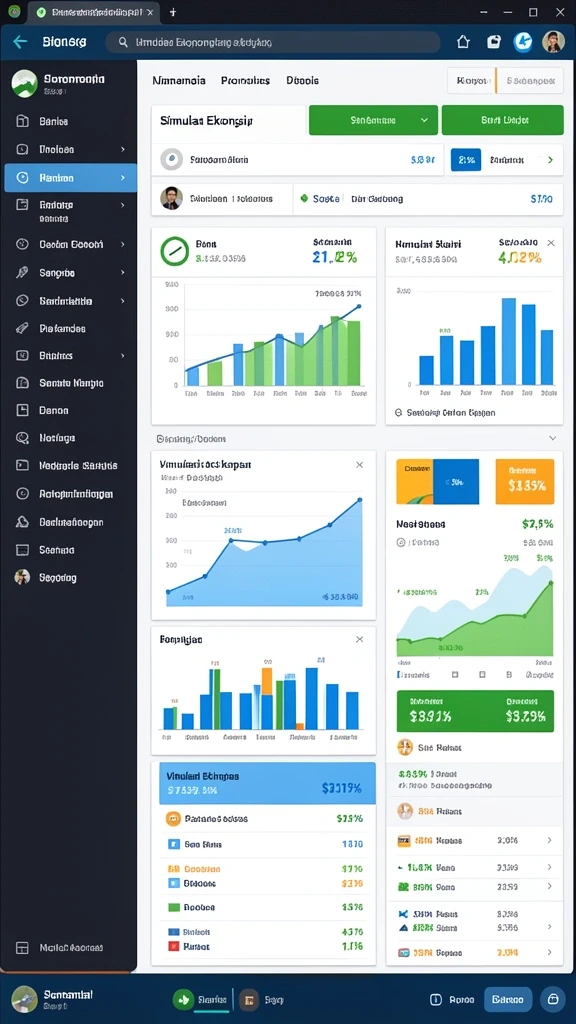Select the wrench icon in sidebar
The width and height of the screenshot is (576, 1024).
click(22, 273)
